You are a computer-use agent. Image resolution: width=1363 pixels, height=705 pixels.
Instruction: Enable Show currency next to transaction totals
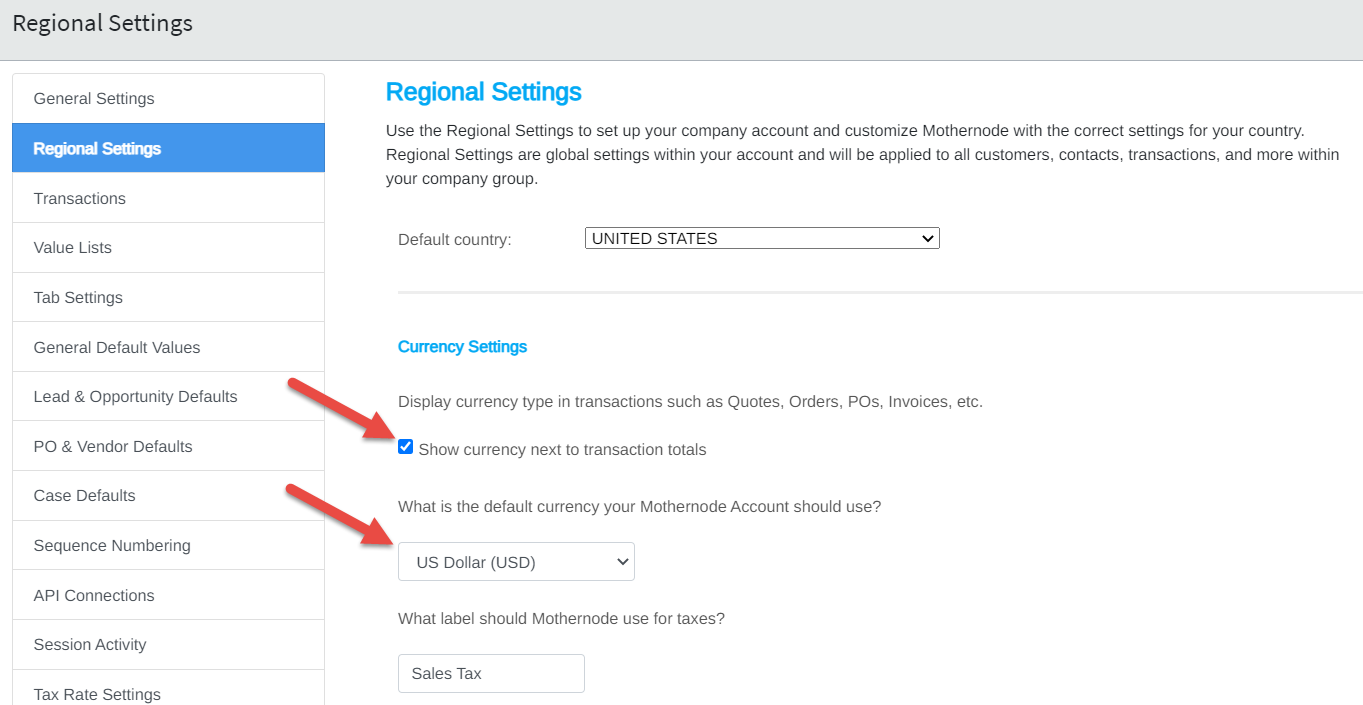pyautogui.click(x=405, y=447)
